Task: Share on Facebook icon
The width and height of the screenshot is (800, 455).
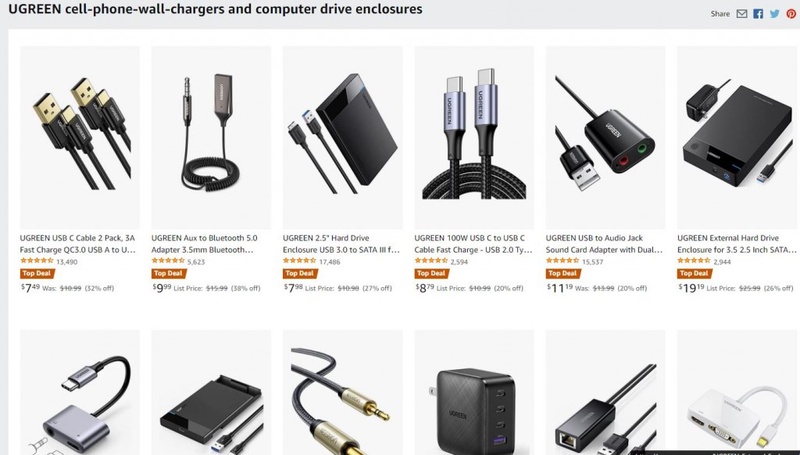Action: point(758,14)
